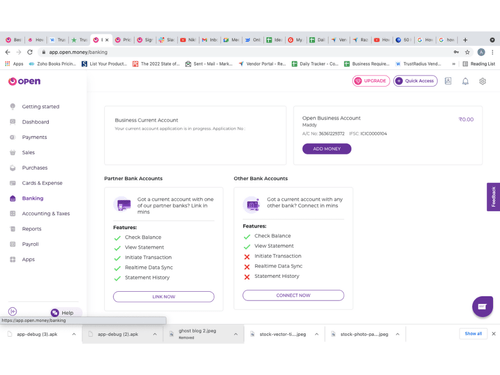The image size is (500, 375).
Task: Open Reports in sidebar
Action: tap(32, 229)
